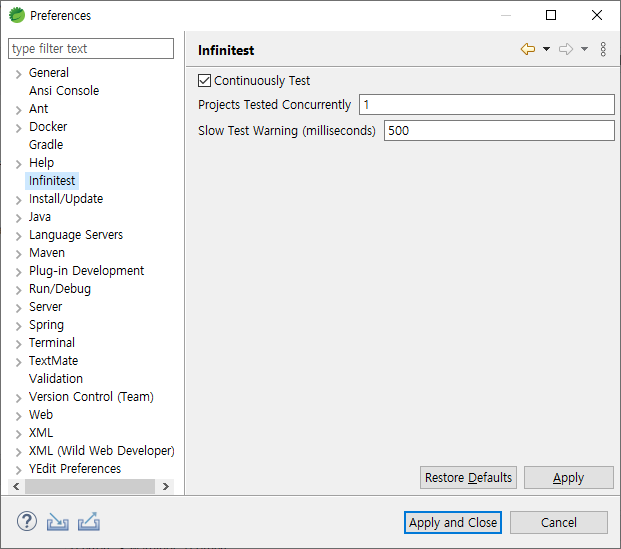This screenshot has width=621, height=549.
Task: Click the forward navigation arrow icon
Action: click(x=566, y=49)
